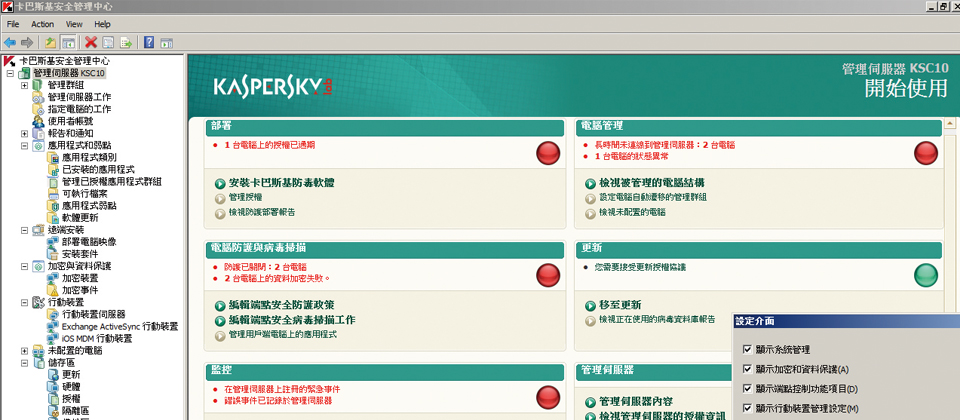
Task: Select the 已安裝的應用程式 tree icon
Action: [53, 170]
